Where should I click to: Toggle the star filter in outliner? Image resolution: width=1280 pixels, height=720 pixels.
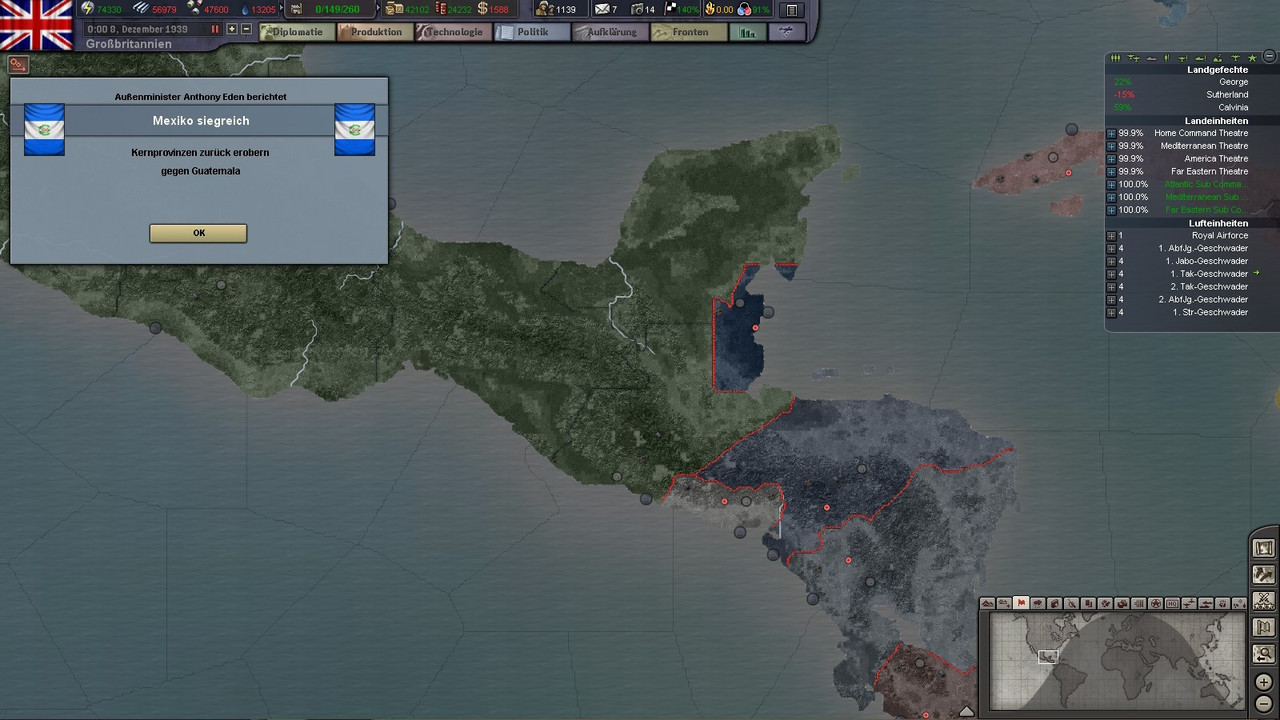[1252, 58]
